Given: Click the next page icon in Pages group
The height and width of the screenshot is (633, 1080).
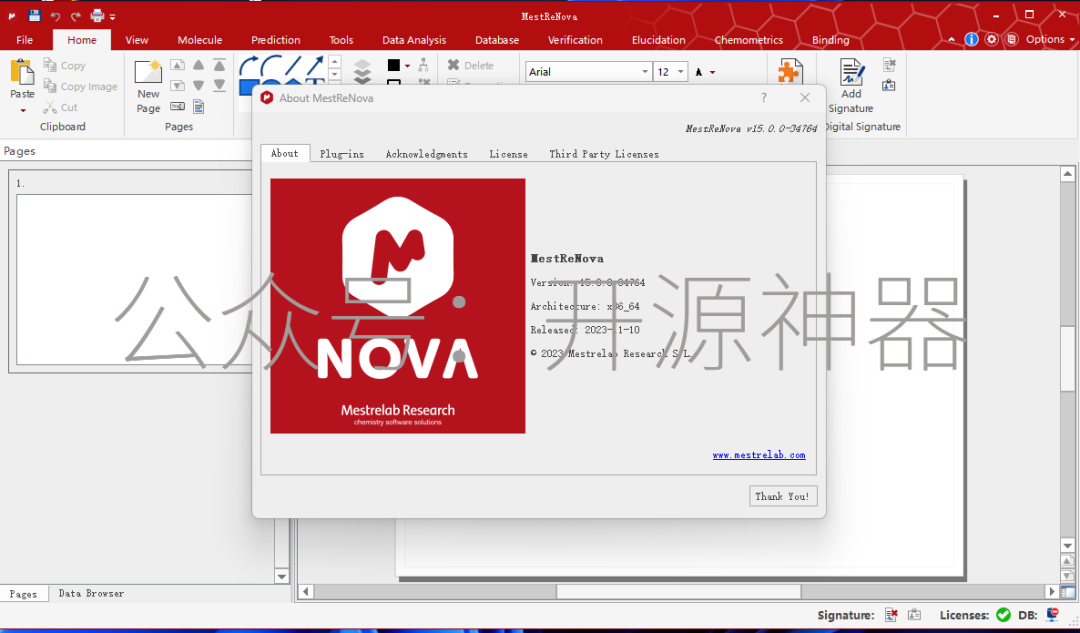Looking at the screenshot, I should point(178,85).
